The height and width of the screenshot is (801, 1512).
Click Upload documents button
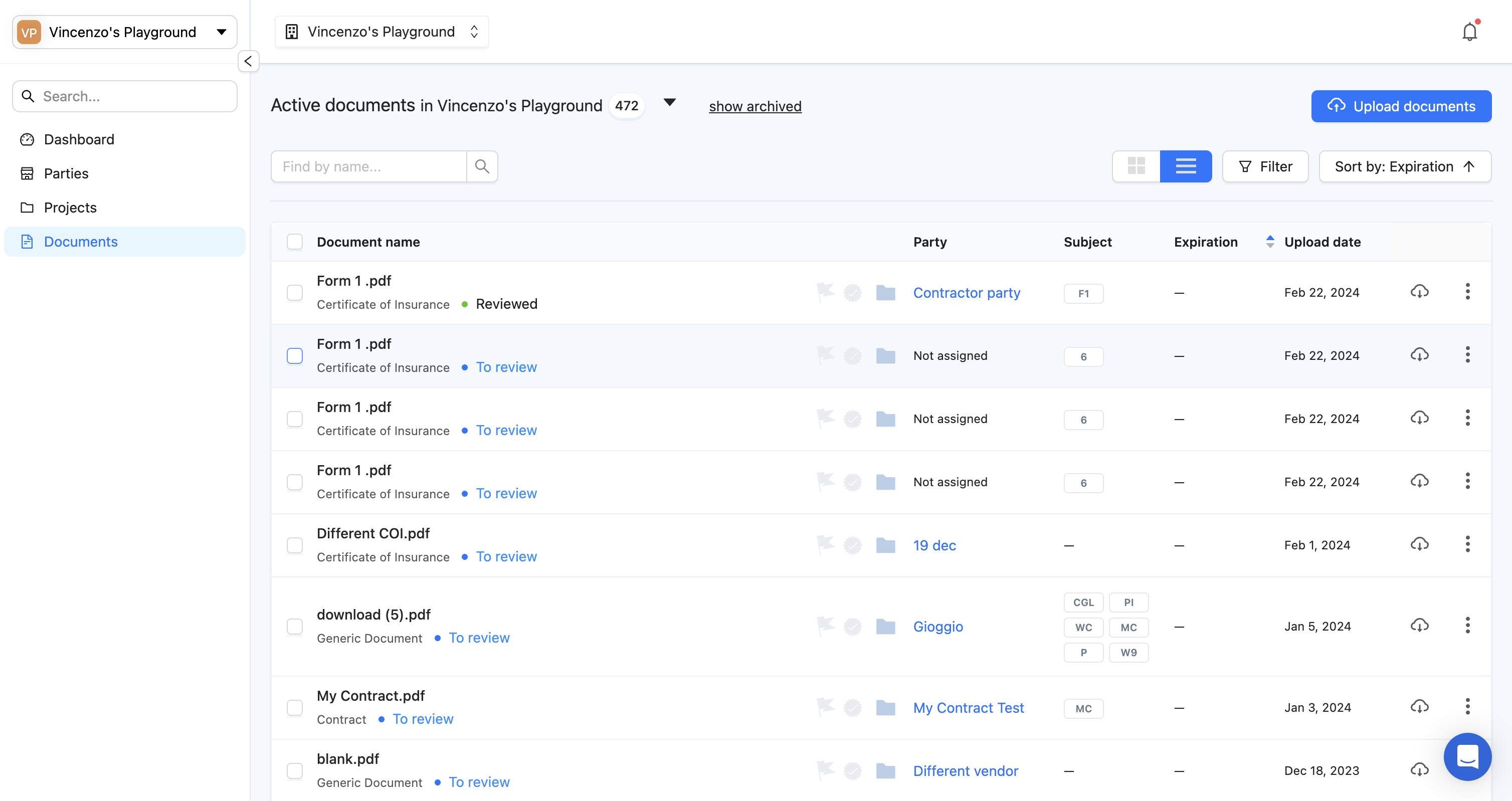point(1401,106)
